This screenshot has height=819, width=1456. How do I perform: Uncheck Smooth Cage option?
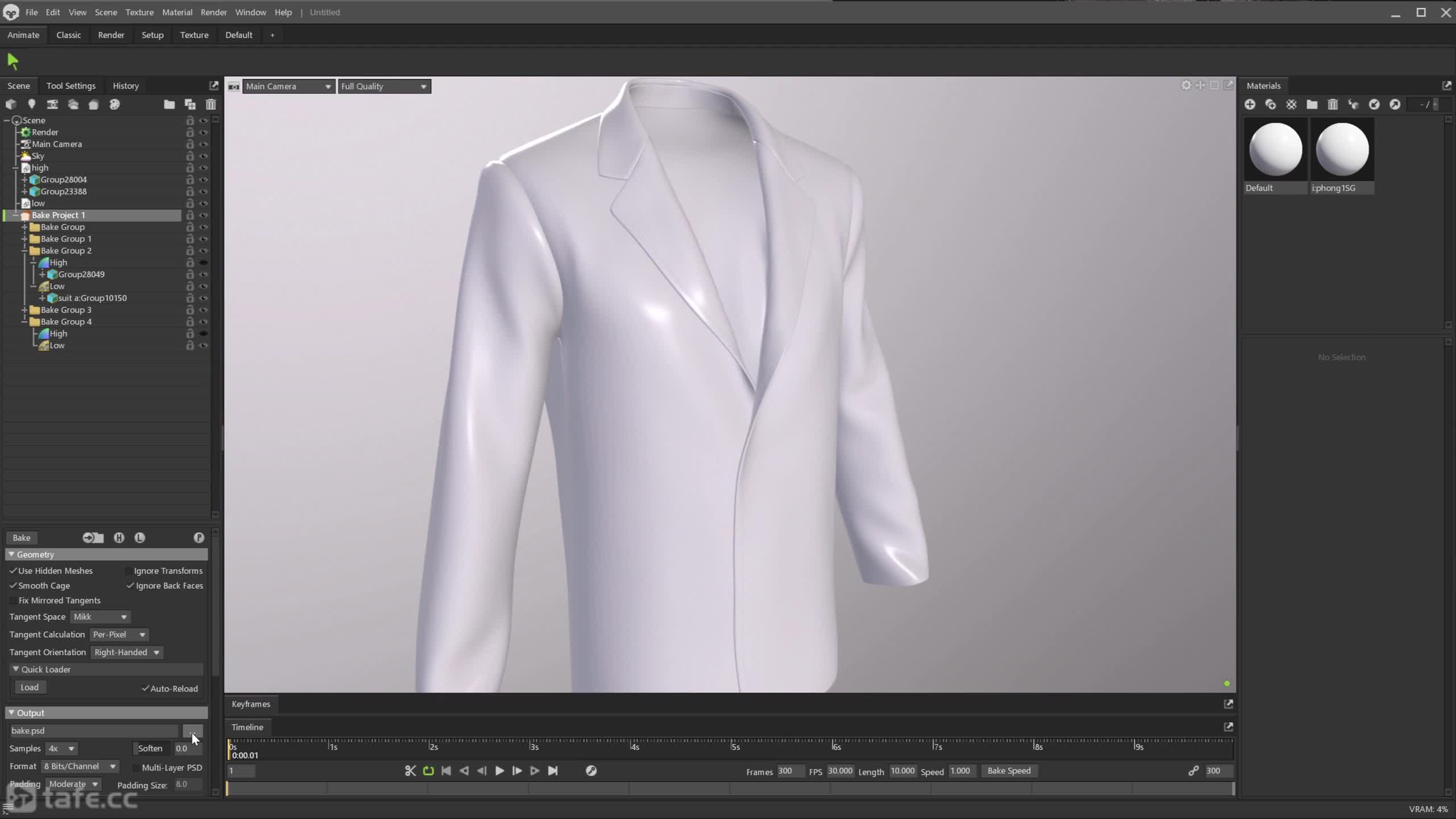[13, 585]
